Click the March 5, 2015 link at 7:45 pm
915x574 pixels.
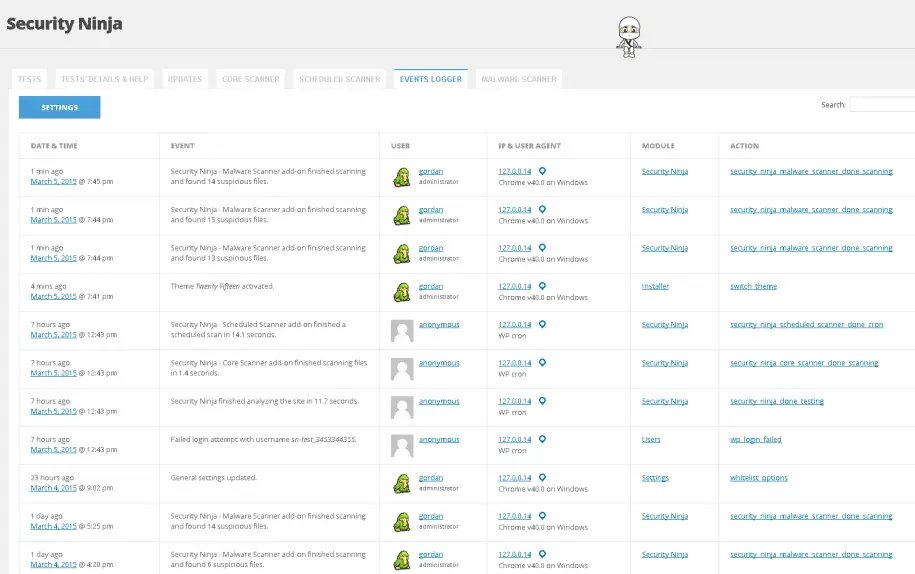tap(54, 181)
